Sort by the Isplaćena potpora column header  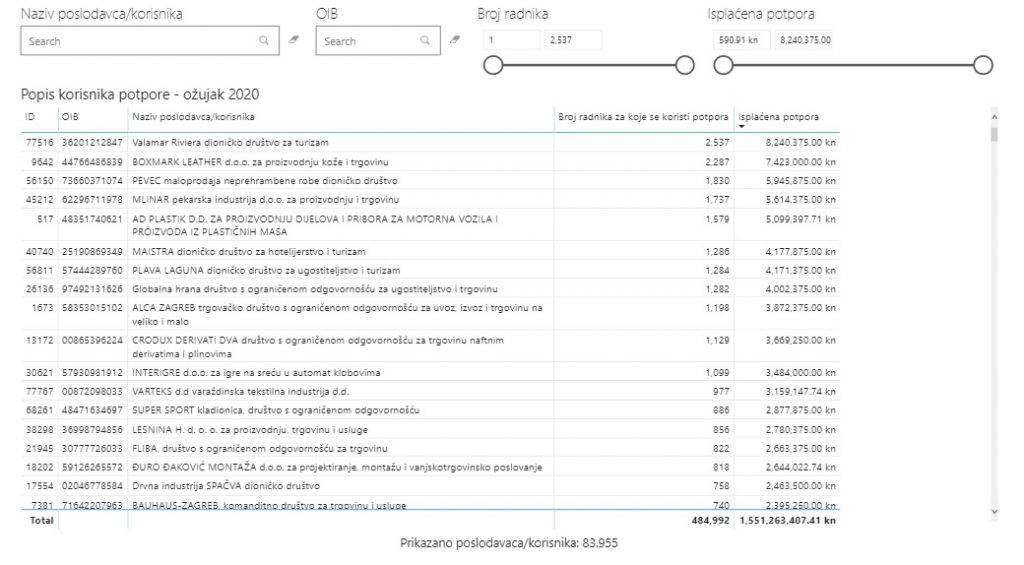click(x=778, y=117)
